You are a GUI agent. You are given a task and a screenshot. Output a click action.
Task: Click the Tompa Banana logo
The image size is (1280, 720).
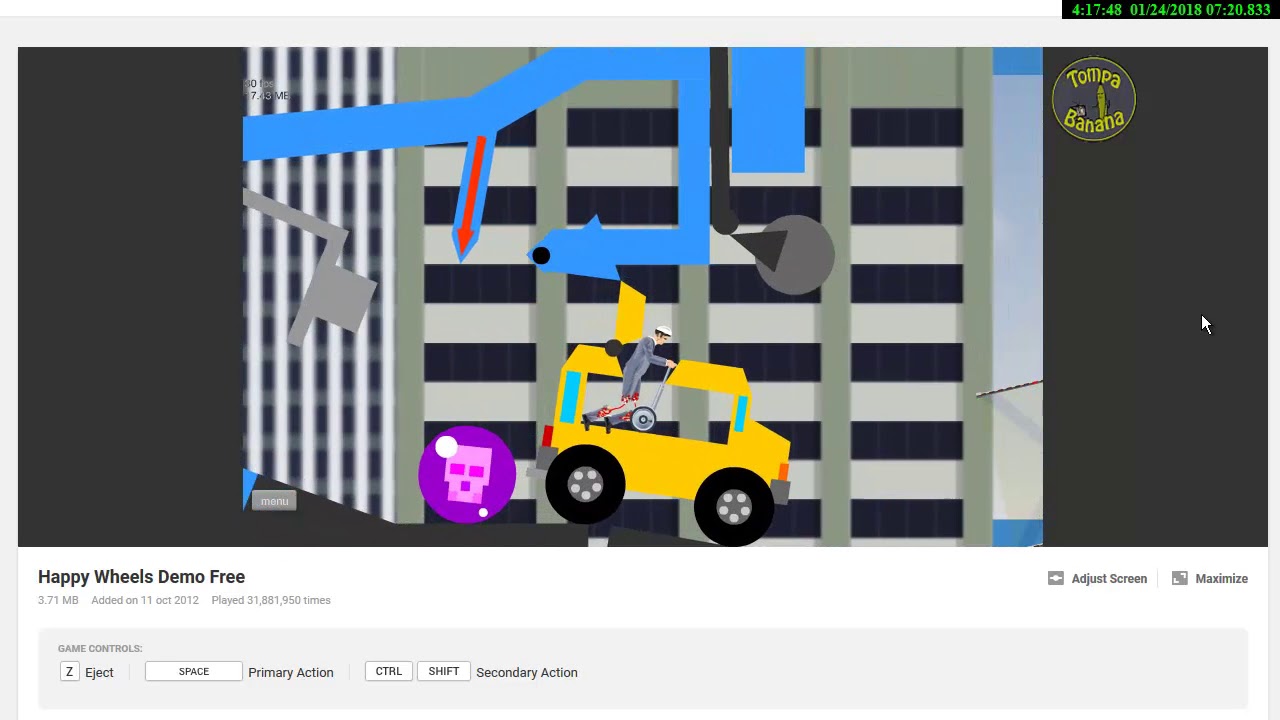point(1094,99)
